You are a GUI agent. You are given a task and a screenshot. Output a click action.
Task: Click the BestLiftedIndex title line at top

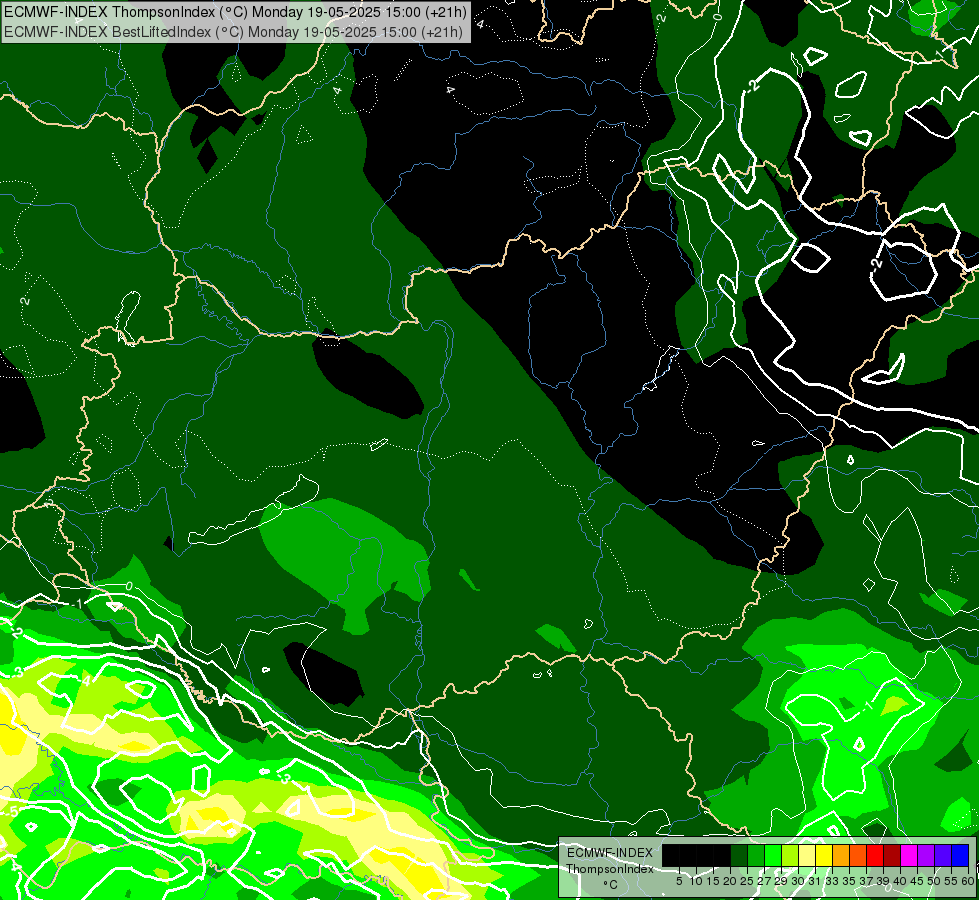tap(233, 32)
